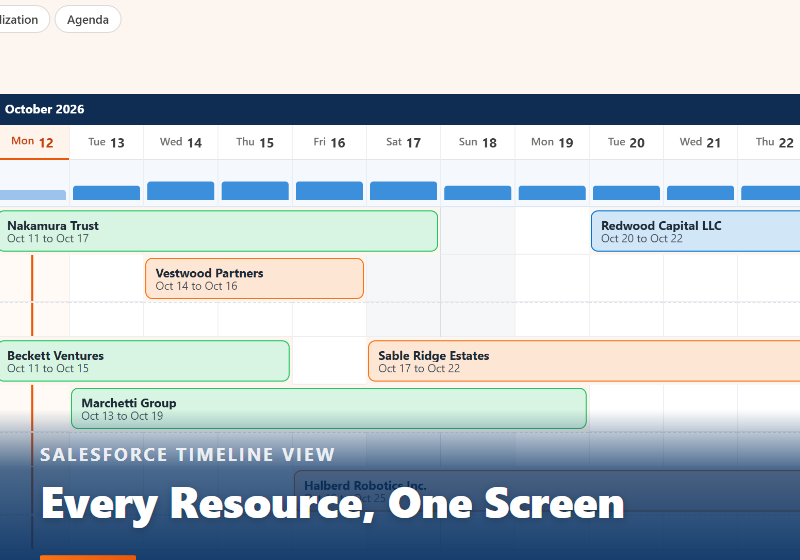Select the Tue 20 day column header
The height and width of the screenshot is (560, 800).
(x=626, y=142)
